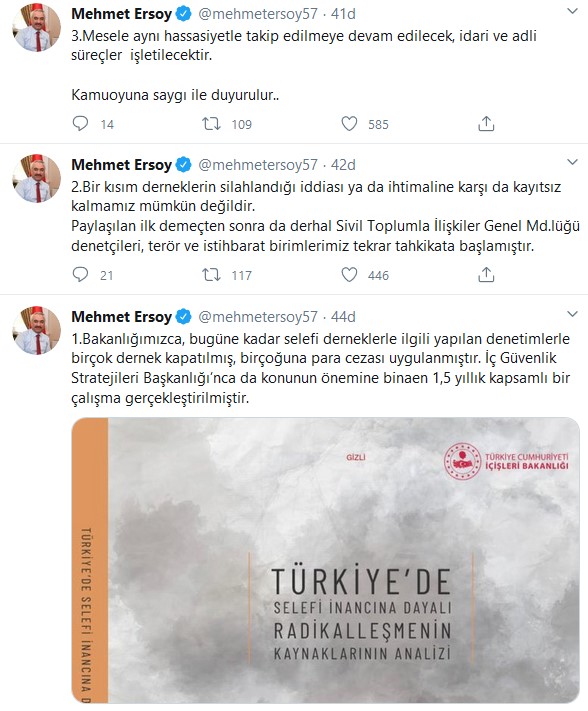Expand options chevron on the 42d tweet
Viewport: 588px width, 711px height.
click(573, 162)
